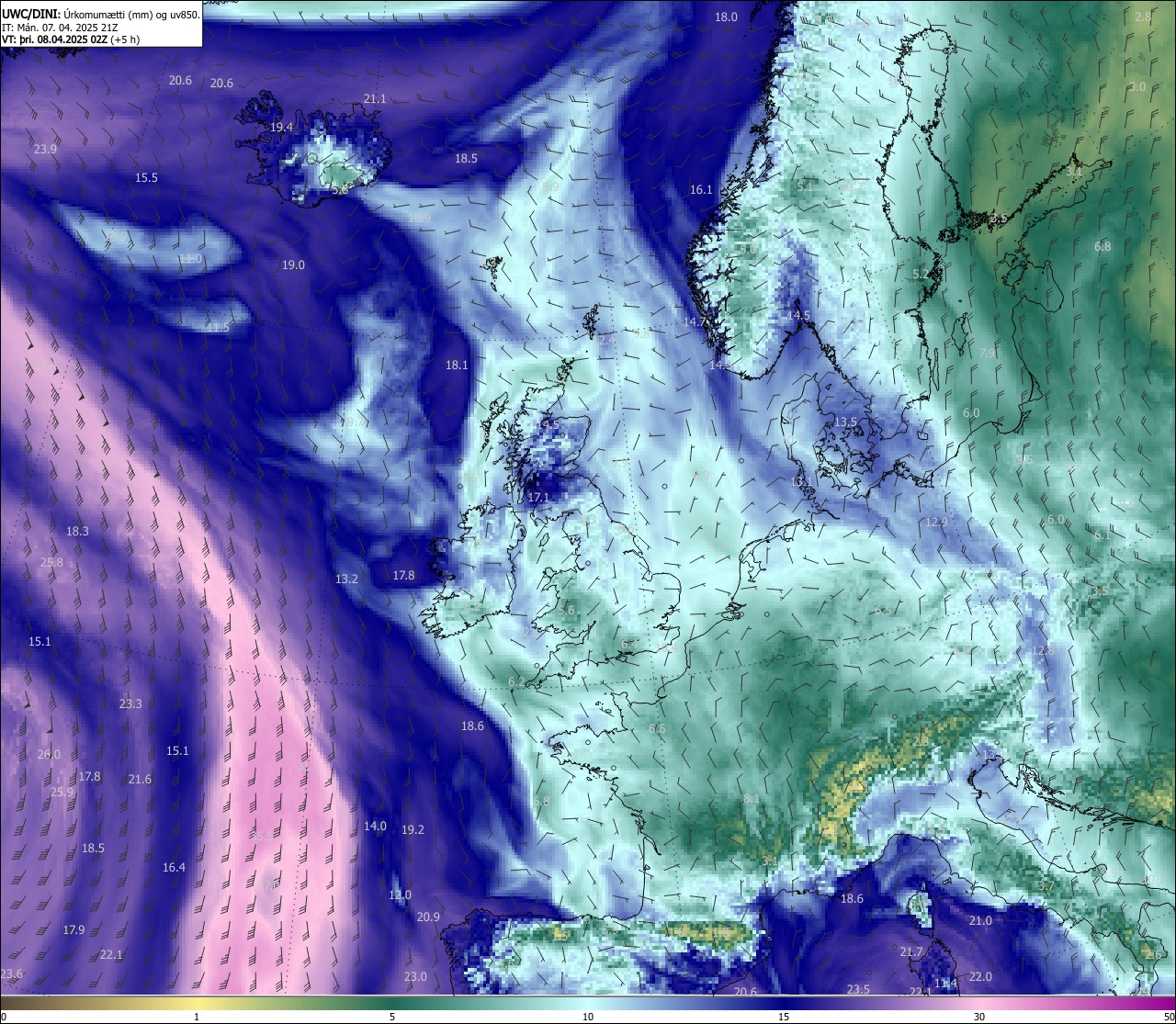Click the 26.0 value label
The width and height of the screenshot is (1176, 1024).
(49, 754)
